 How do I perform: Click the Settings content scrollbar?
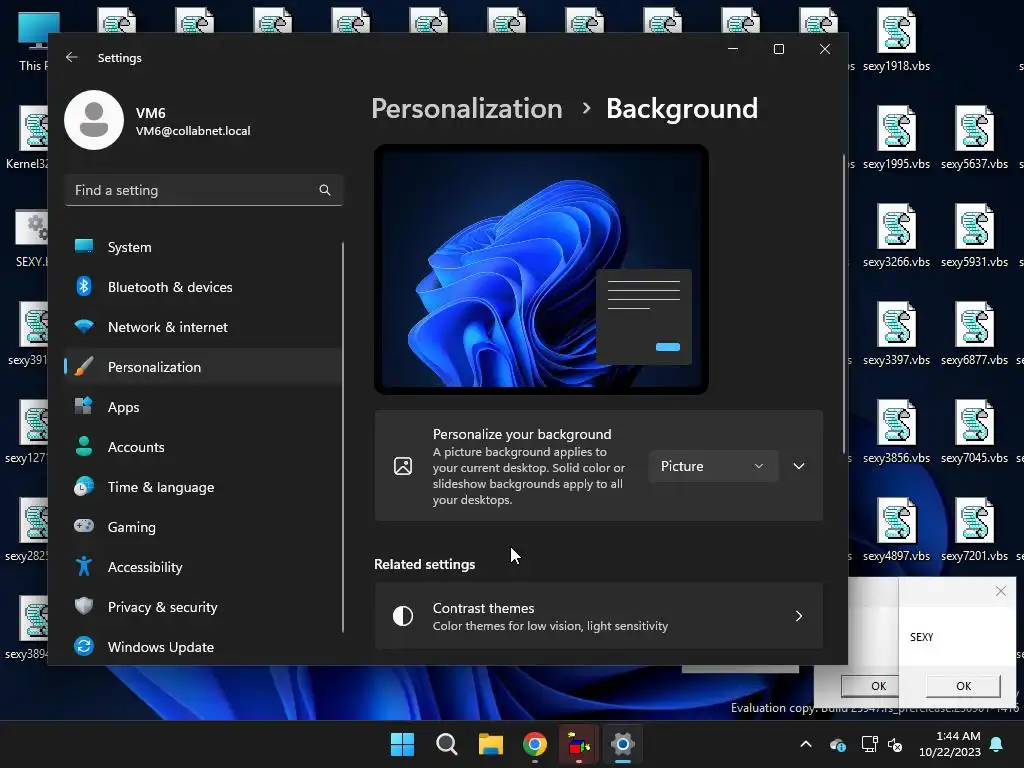tap(844, 304)
